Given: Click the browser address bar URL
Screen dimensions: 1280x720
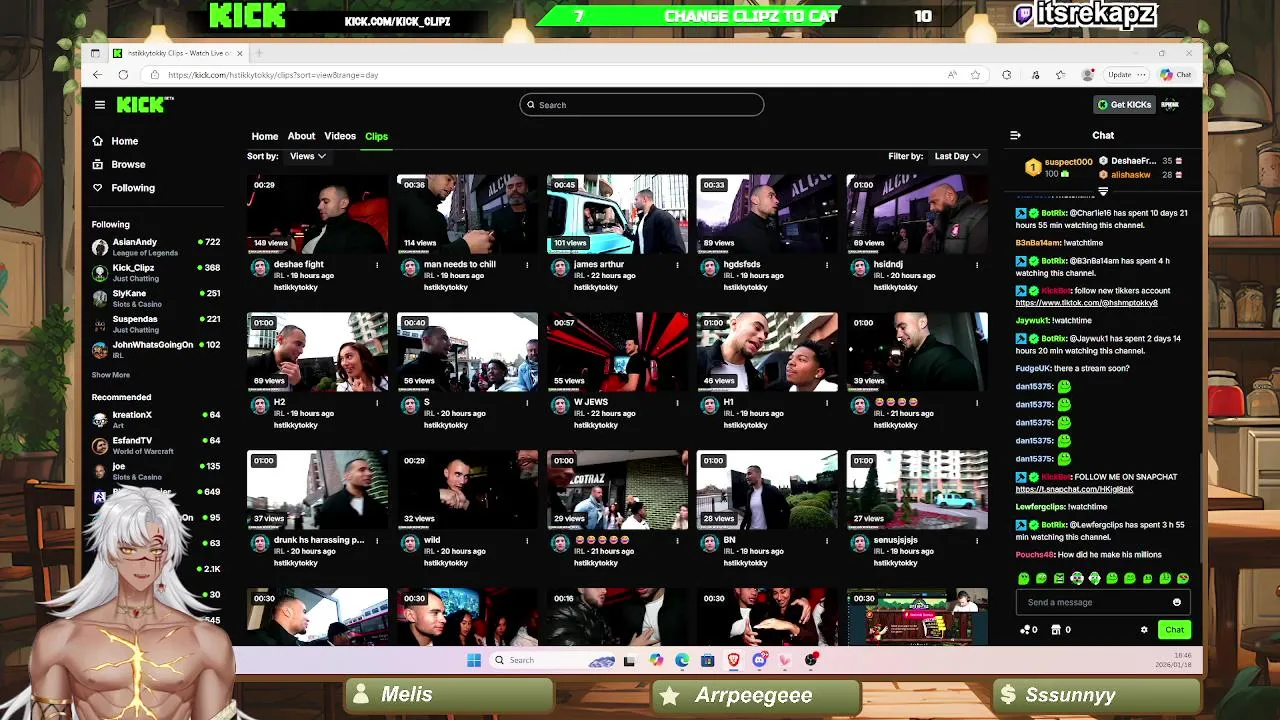Looking at the screenshot, I should tap(273, 75).
